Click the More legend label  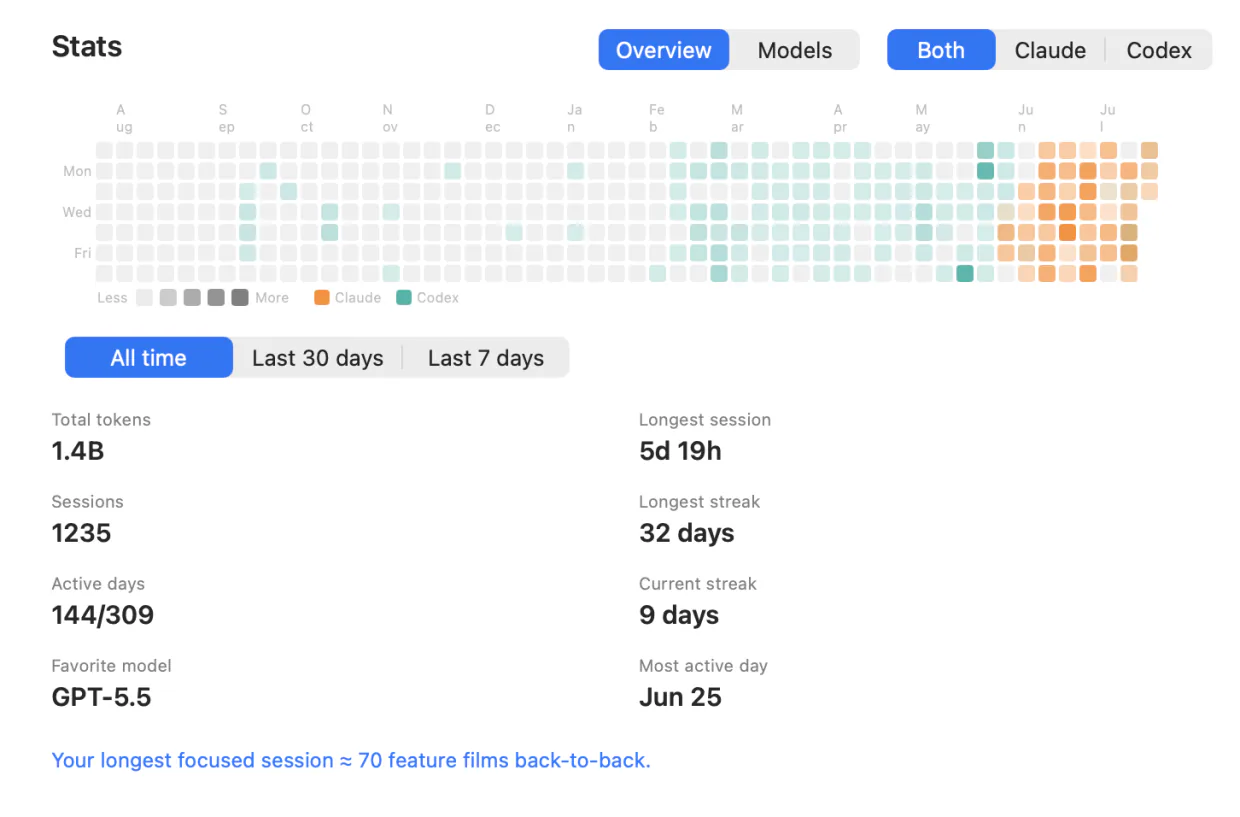point(272,298)
